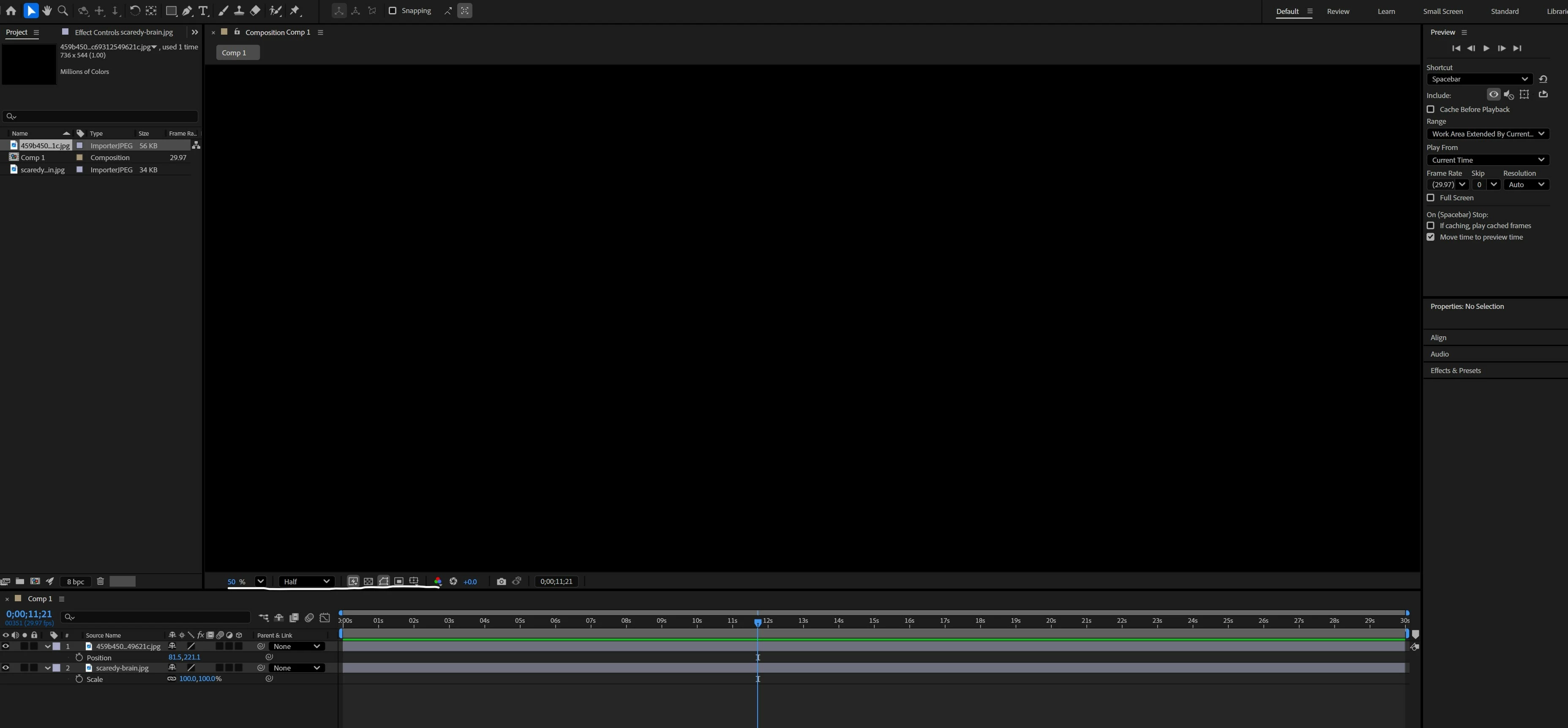Select the Zoom magnifier tool
The image size is (1568, 728).
pos(63,10)
